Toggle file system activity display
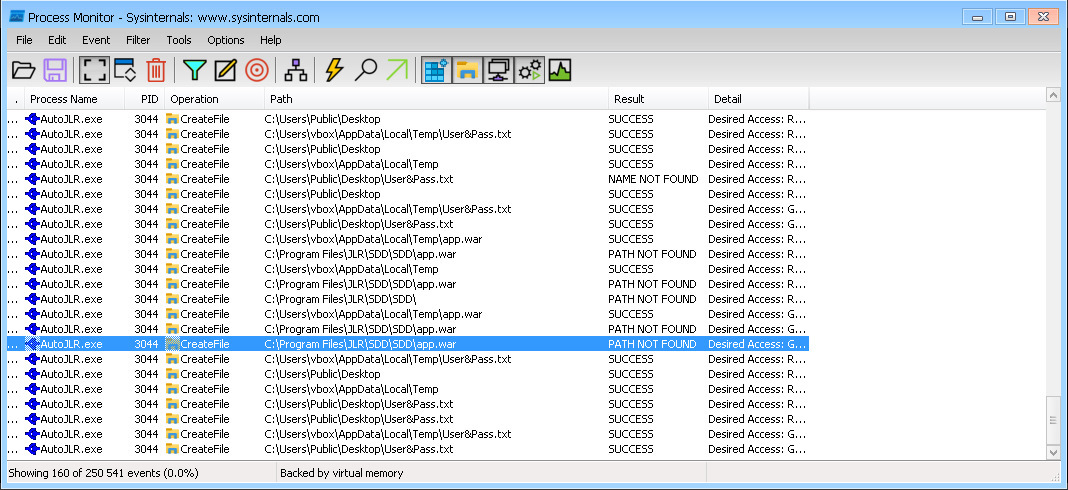The height and width of the screenshot is (490, 1068). [467, 70]
